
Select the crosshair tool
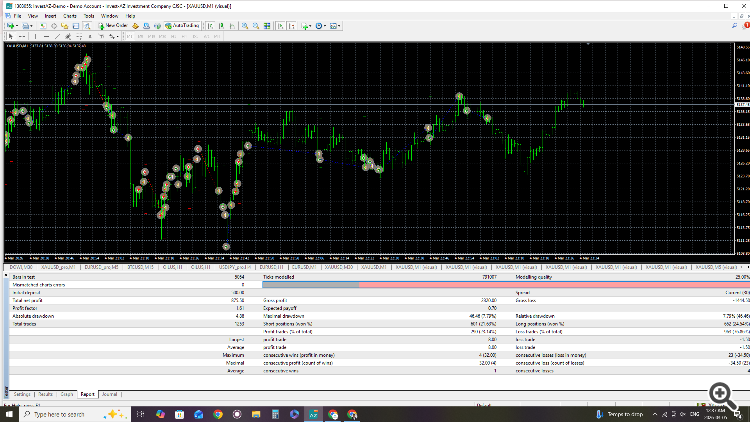point(22,36)
